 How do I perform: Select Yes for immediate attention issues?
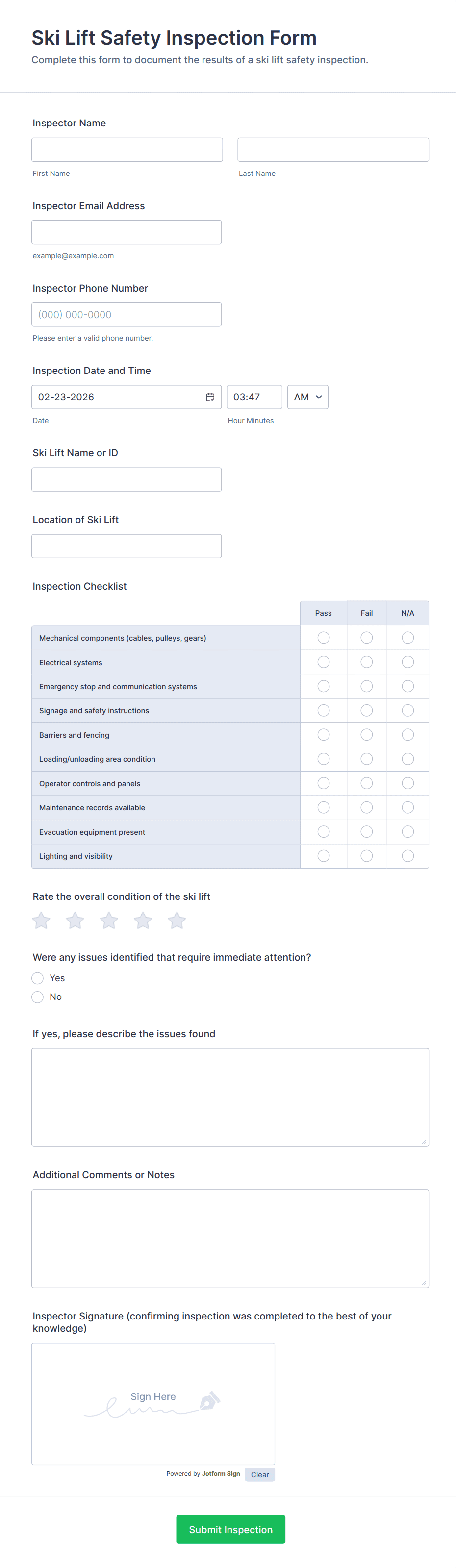click(x=38, y=978)
